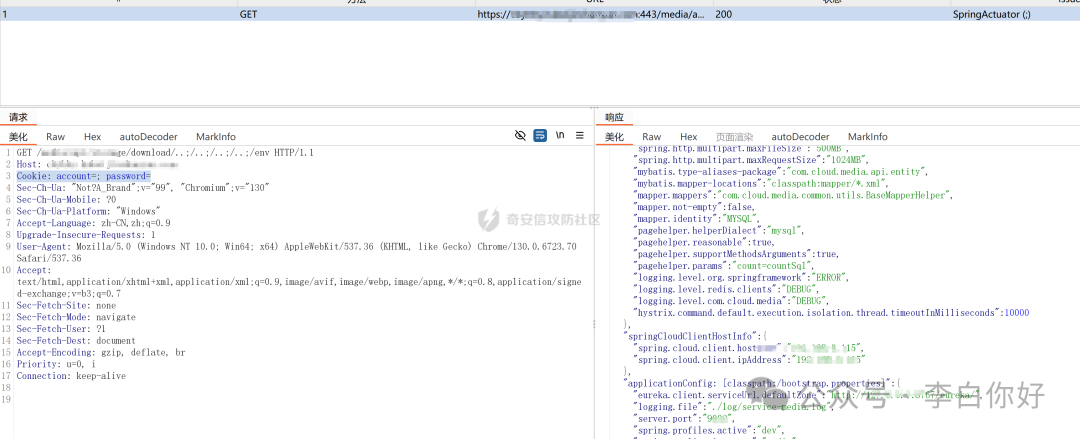
Task: Switch response view to Hex tab
Action: click(688, 136)
